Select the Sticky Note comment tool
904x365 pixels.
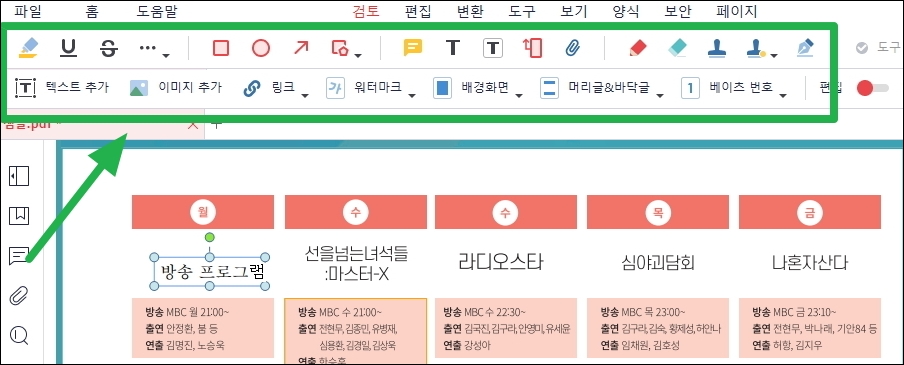413,48
